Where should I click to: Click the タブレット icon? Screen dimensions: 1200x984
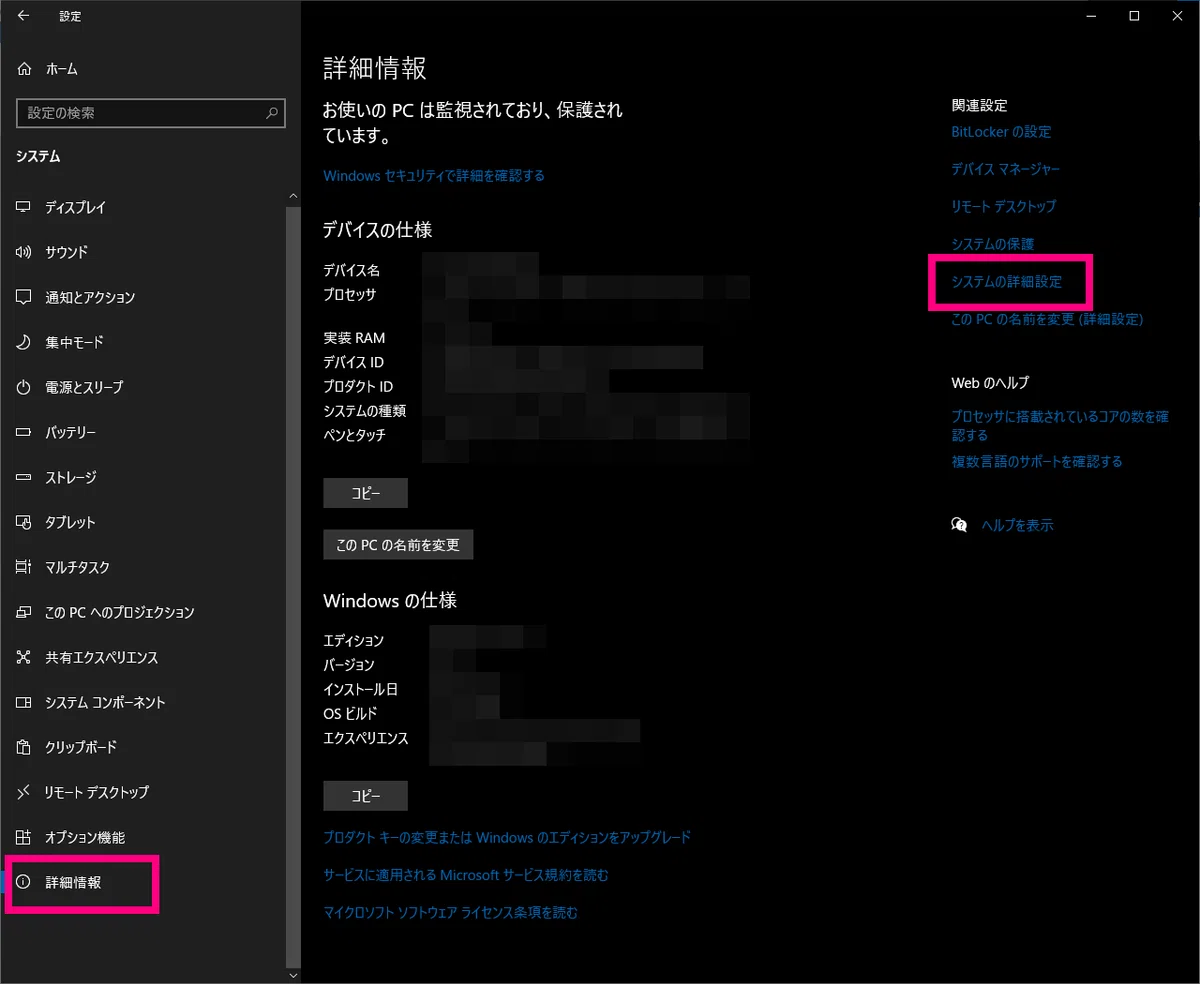(x=25, y=522)
